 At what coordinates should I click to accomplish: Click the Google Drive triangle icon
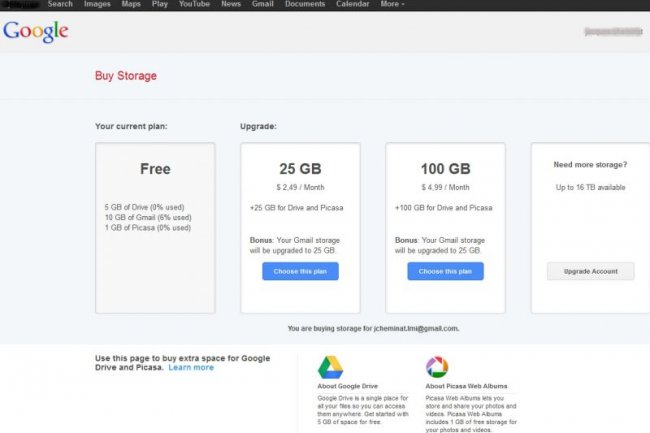pyautogui.click(x=330, y=367)
